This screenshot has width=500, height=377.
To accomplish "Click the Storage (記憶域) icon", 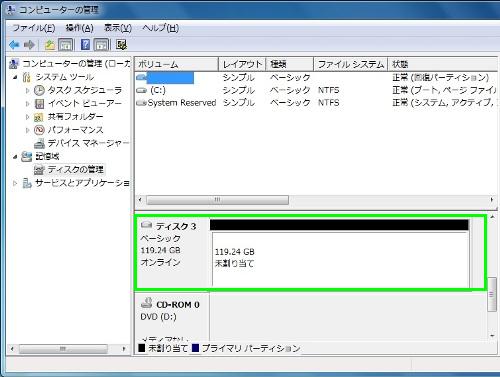I will point(27,156).
